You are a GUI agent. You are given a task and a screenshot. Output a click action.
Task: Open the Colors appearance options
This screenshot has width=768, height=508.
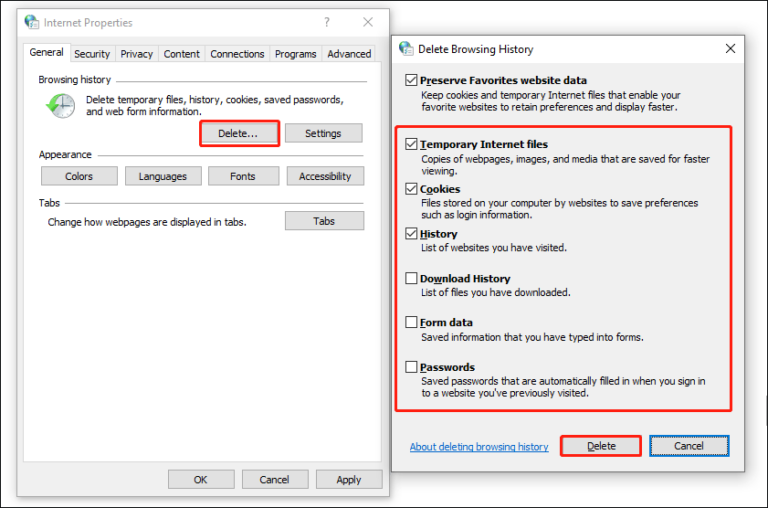tap(79, 176)
